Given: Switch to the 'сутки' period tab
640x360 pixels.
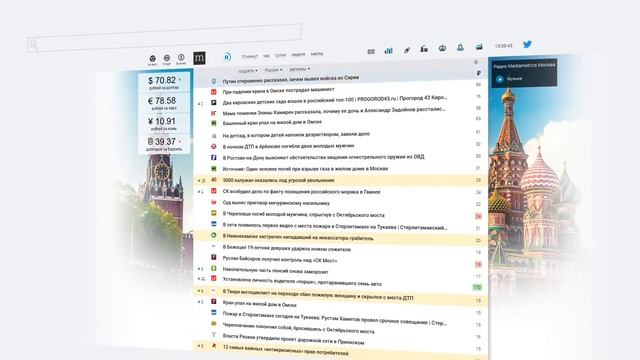Looking at the screenshot, I should click(x=280, y=55).
